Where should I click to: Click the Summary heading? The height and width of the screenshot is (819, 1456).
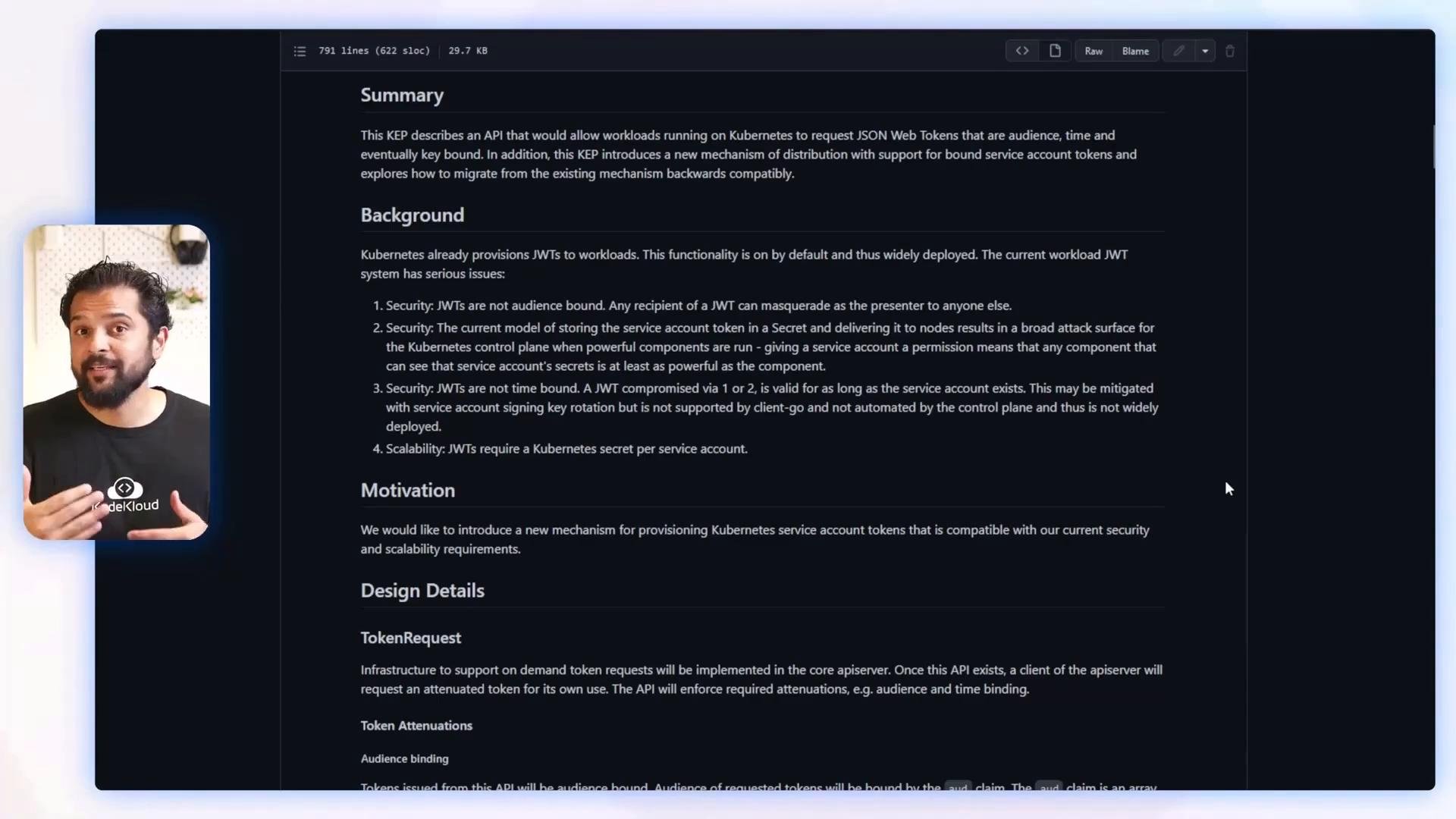402,96
